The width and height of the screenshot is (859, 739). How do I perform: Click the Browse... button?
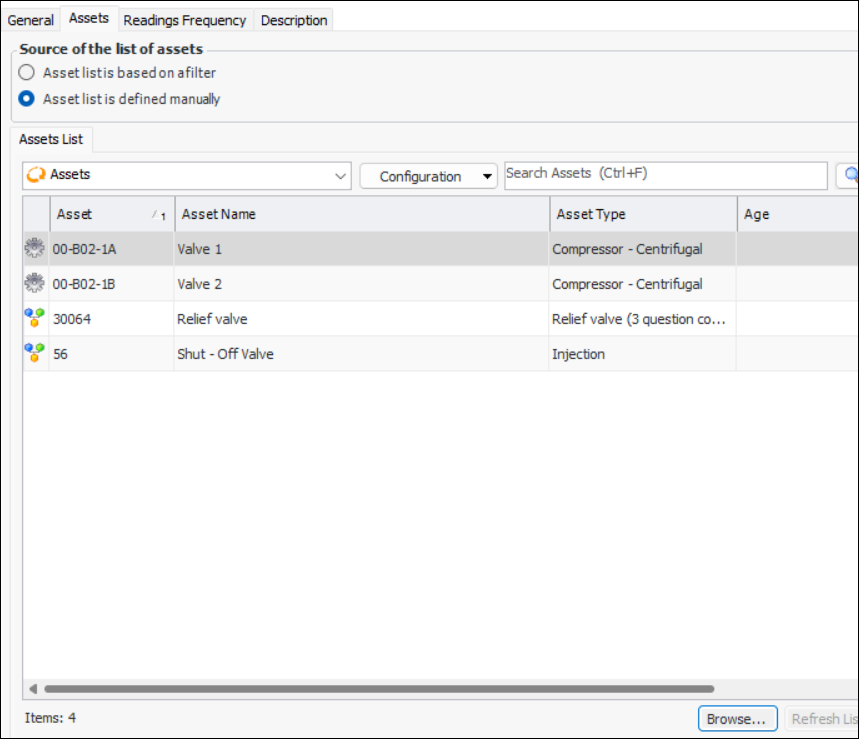[x=737, y=719]
